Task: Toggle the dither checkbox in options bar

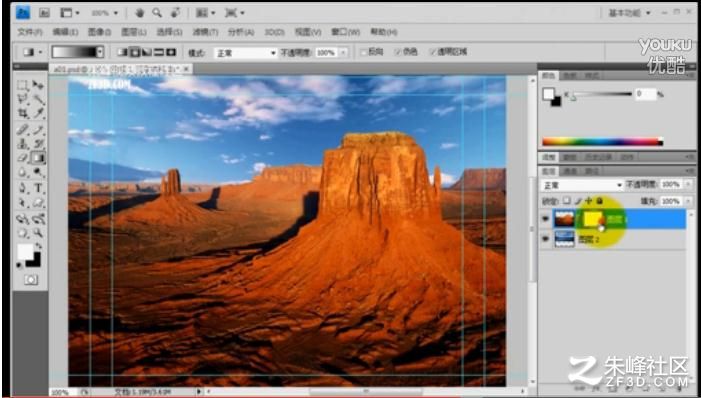Action: pyautogui.click(x=397, y=52)
